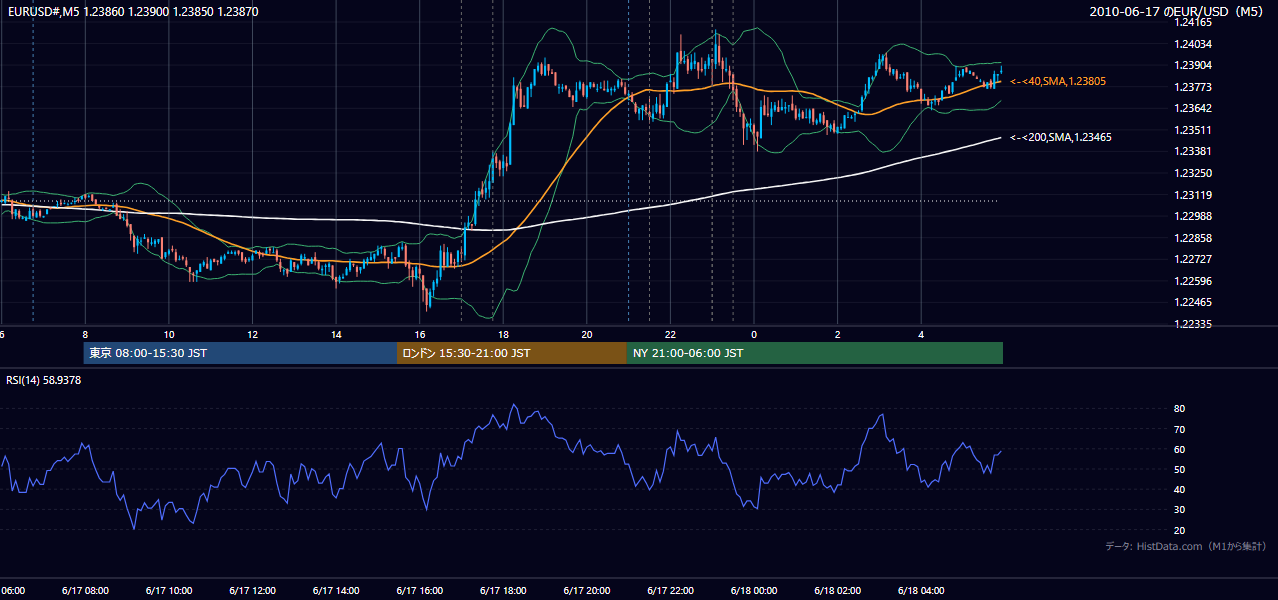Click price scale value 1.23381
Viewport: 1278px width, 600px height.
click(1195, 151)
